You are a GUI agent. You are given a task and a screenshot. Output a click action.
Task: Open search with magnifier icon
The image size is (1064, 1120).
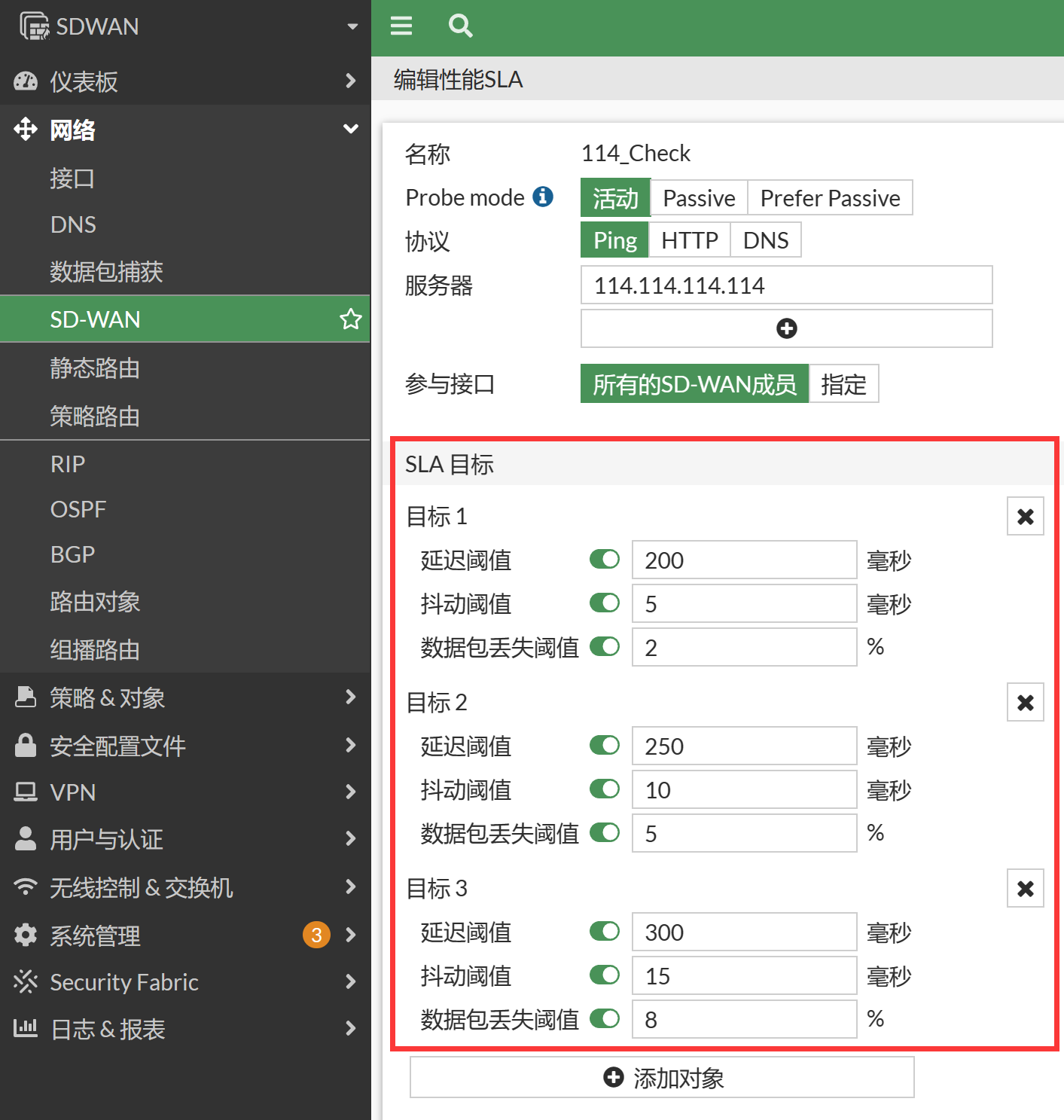tap(460, 26)
